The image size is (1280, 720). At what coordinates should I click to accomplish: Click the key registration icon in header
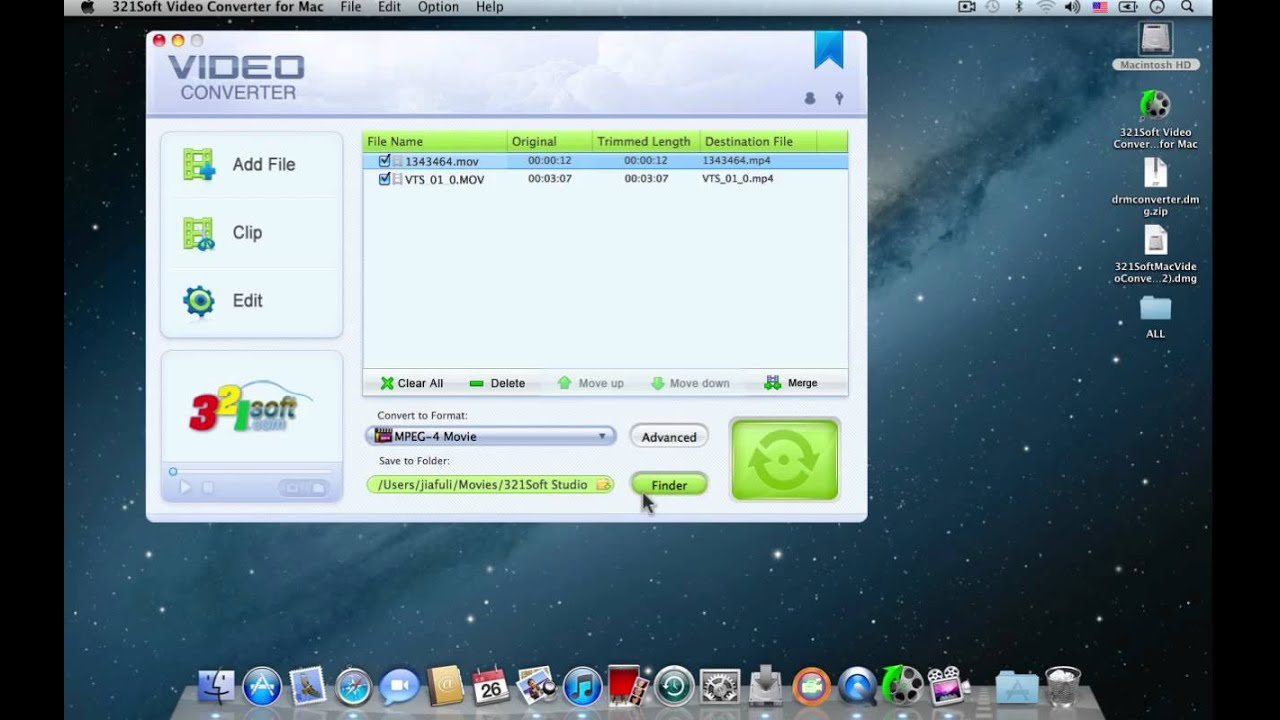pos(839,98)
